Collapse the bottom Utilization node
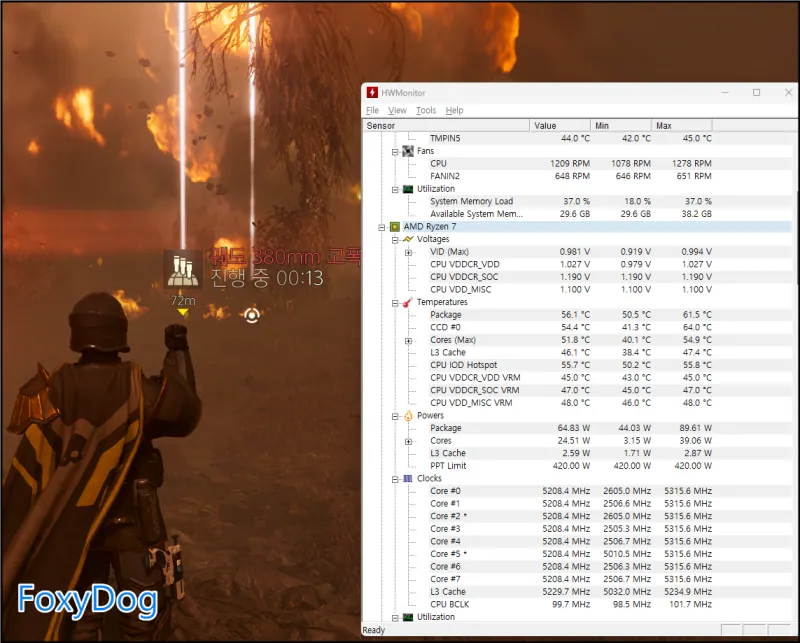This screenshot has height=643, width=800. [x=395, y=617]
